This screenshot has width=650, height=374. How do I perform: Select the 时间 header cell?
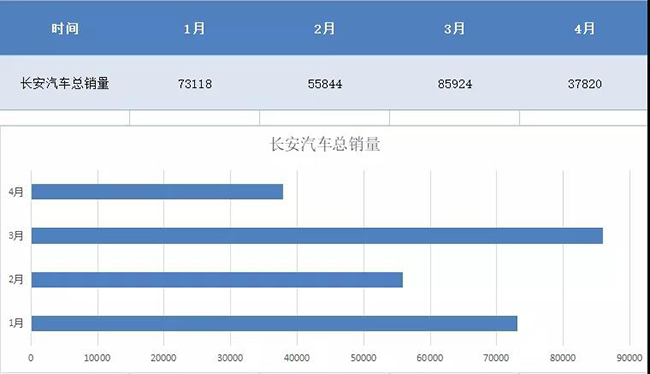pyautogui.click(x=65, y=28)
